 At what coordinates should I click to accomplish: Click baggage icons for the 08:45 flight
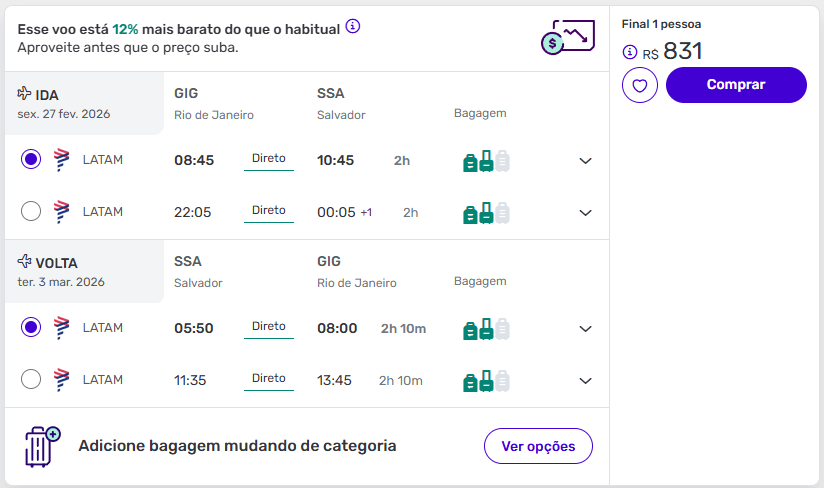pos(486,160)
